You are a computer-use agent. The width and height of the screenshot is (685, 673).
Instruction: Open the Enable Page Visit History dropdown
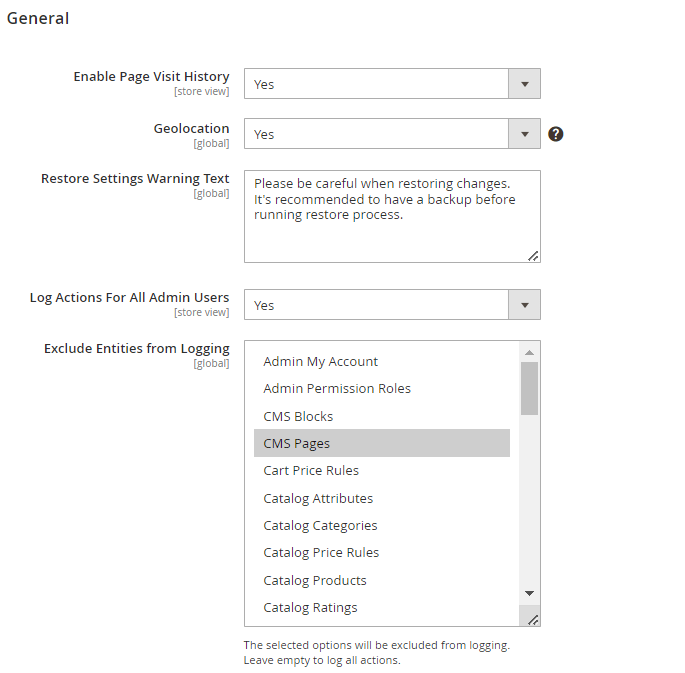392,83
